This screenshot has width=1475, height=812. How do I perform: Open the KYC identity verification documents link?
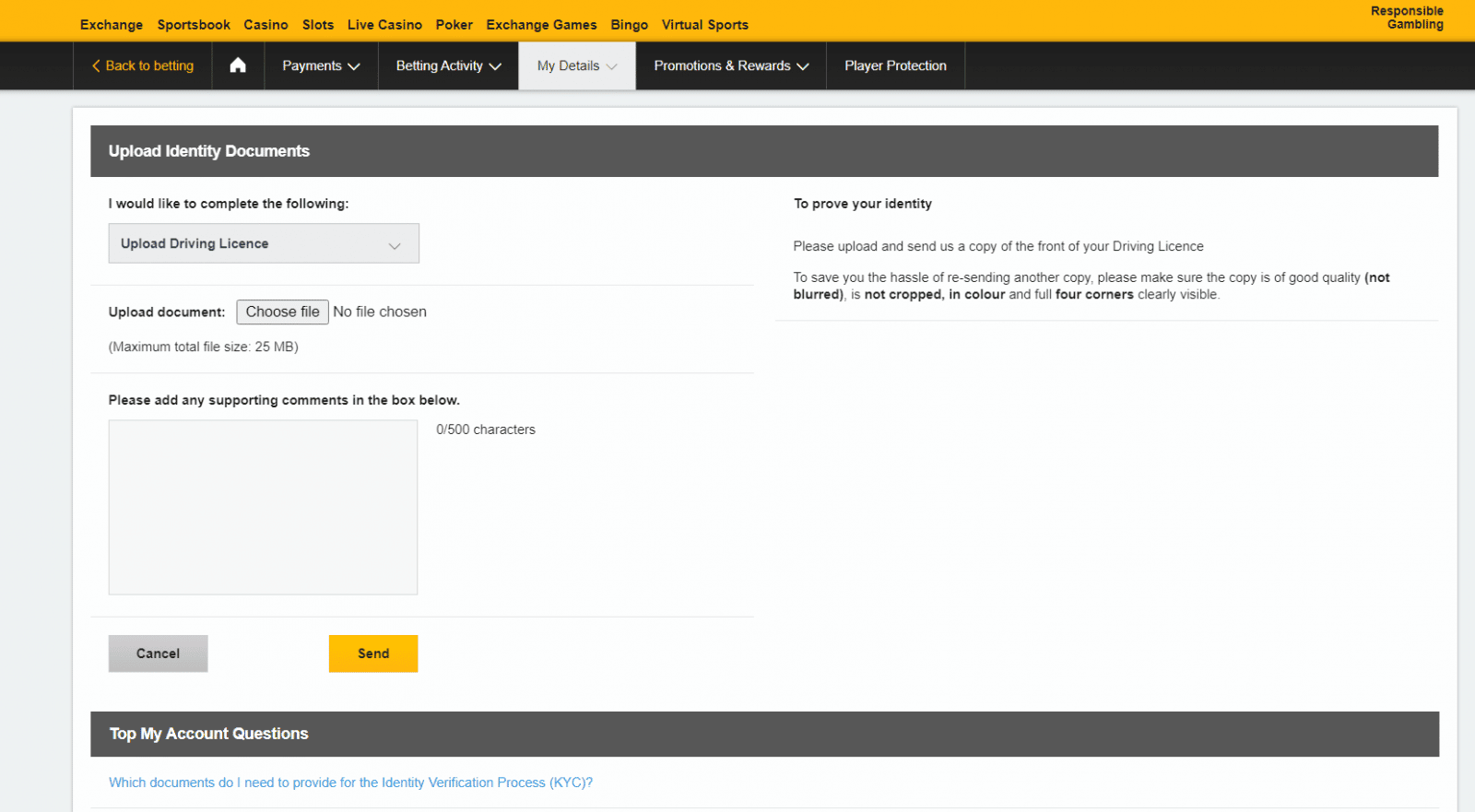(x=350, y=783)
